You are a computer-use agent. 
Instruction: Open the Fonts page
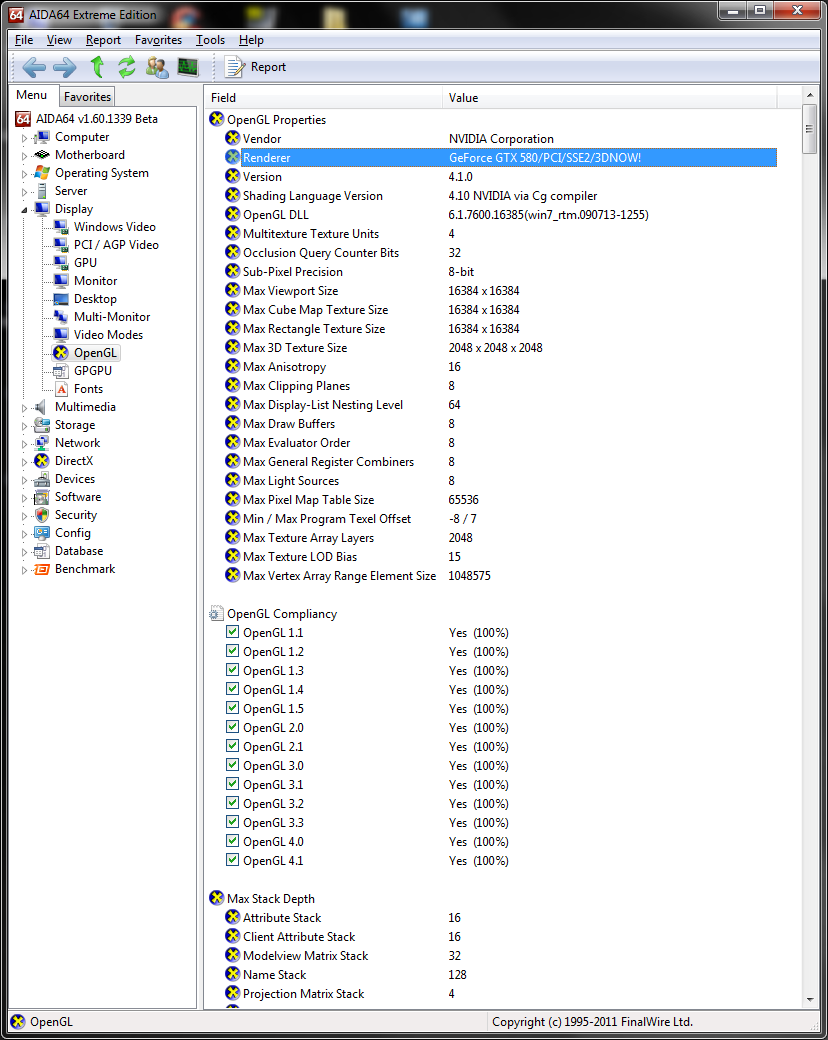pyautogui.click(x=88, y=389)
